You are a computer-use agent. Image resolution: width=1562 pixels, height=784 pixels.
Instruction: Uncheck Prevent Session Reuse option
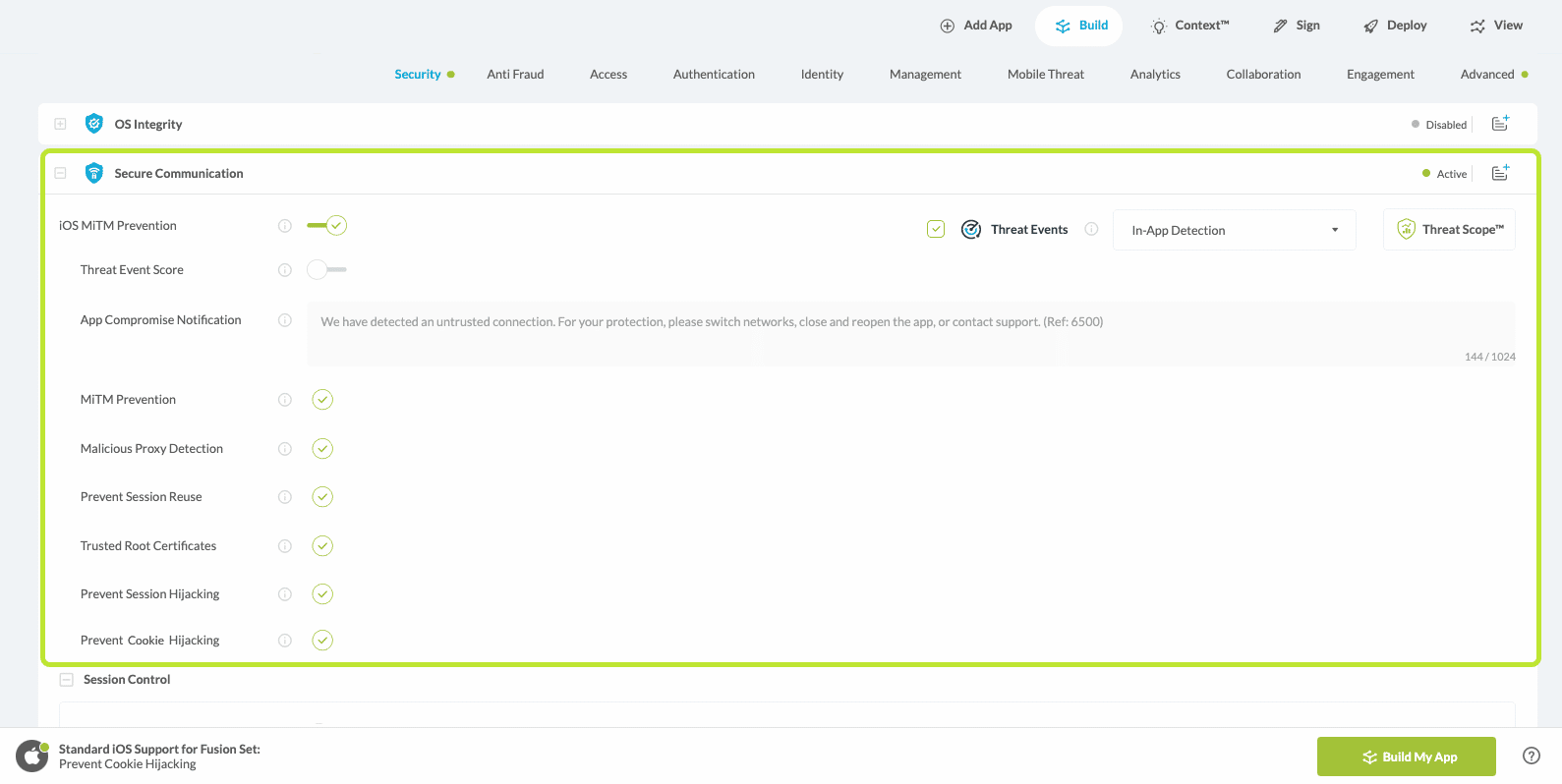coord(322,497)
